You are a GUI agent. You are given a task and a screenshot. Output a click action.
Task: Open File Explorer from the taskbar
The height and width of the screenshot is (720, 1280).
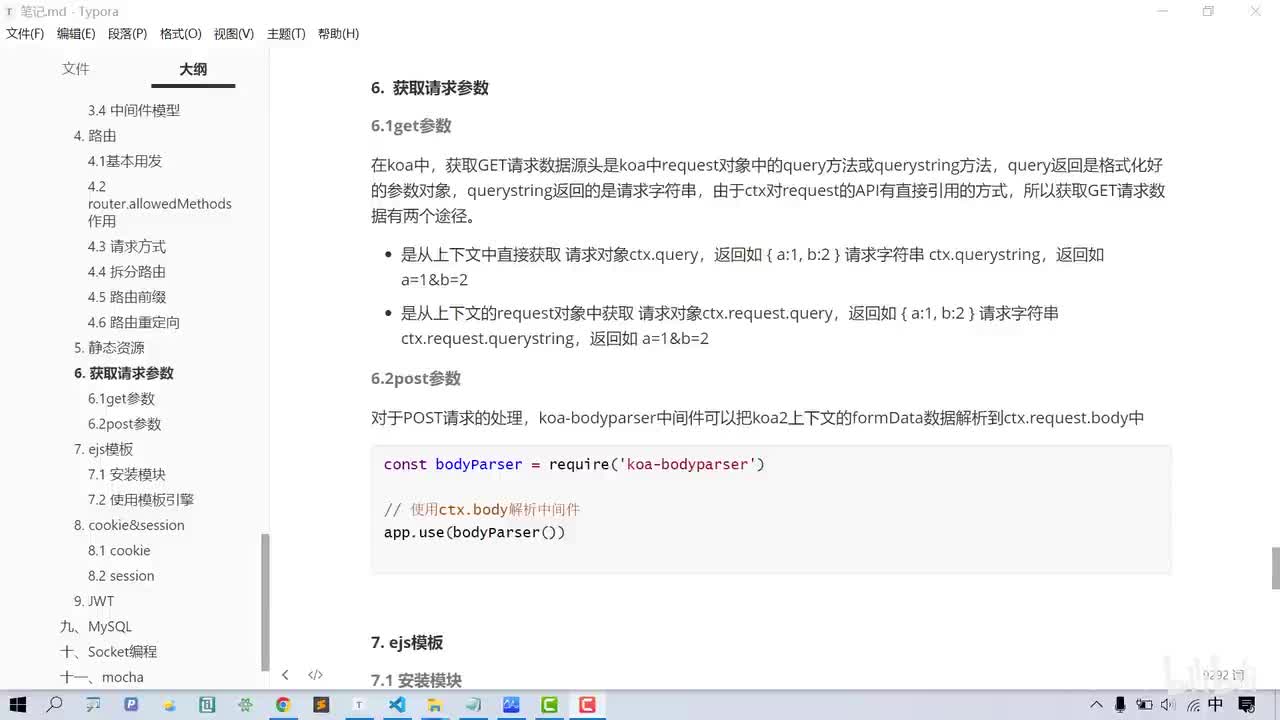(435, 705)
